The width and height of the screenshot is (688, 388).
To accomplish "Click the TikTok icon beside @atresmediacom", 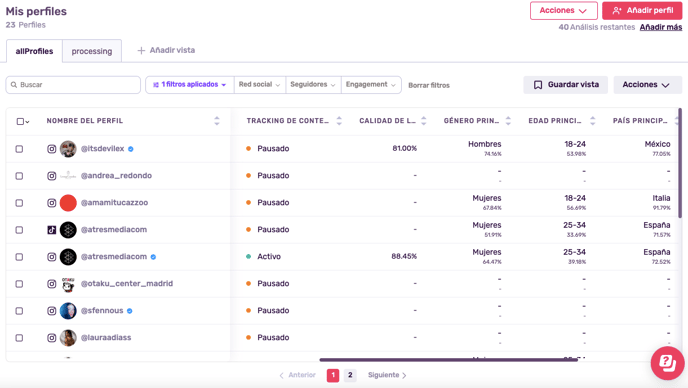I will click(x=52, y=230).
